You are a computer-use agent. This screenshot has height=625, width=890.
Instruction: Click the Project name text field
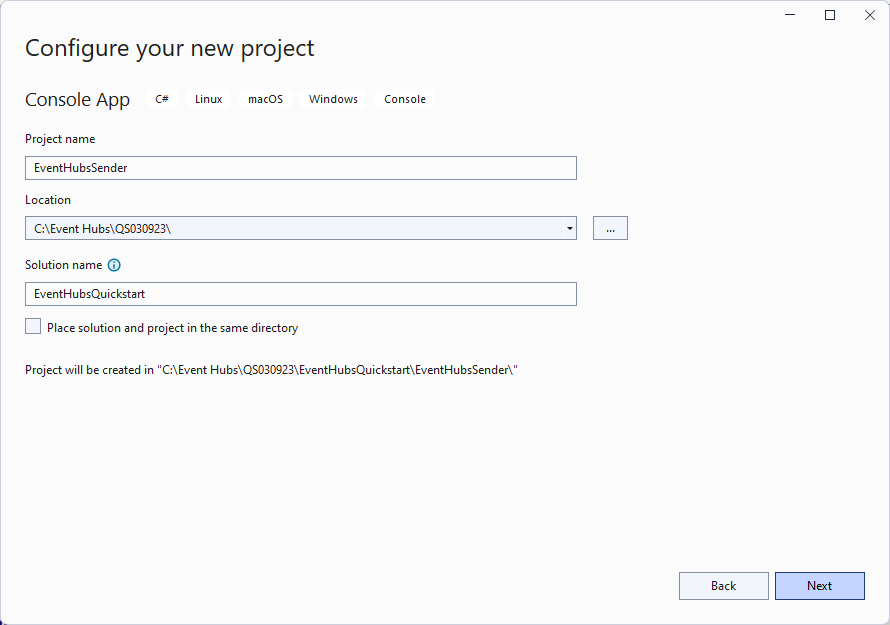(300, 168)
